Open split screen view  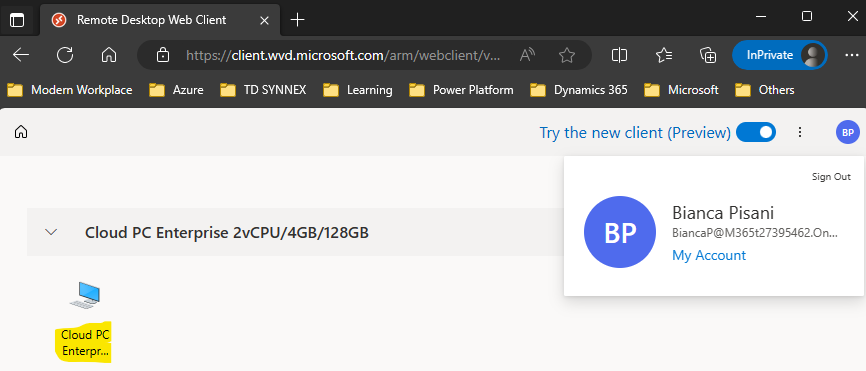pyautogui.click(x=620, y=55)
